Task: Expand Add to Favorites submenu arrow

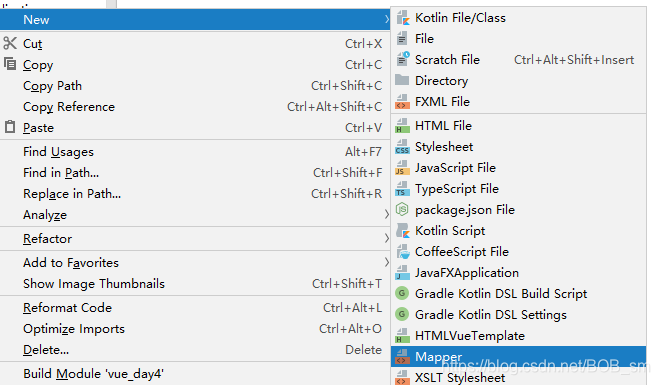Action: tap(386, 263)
